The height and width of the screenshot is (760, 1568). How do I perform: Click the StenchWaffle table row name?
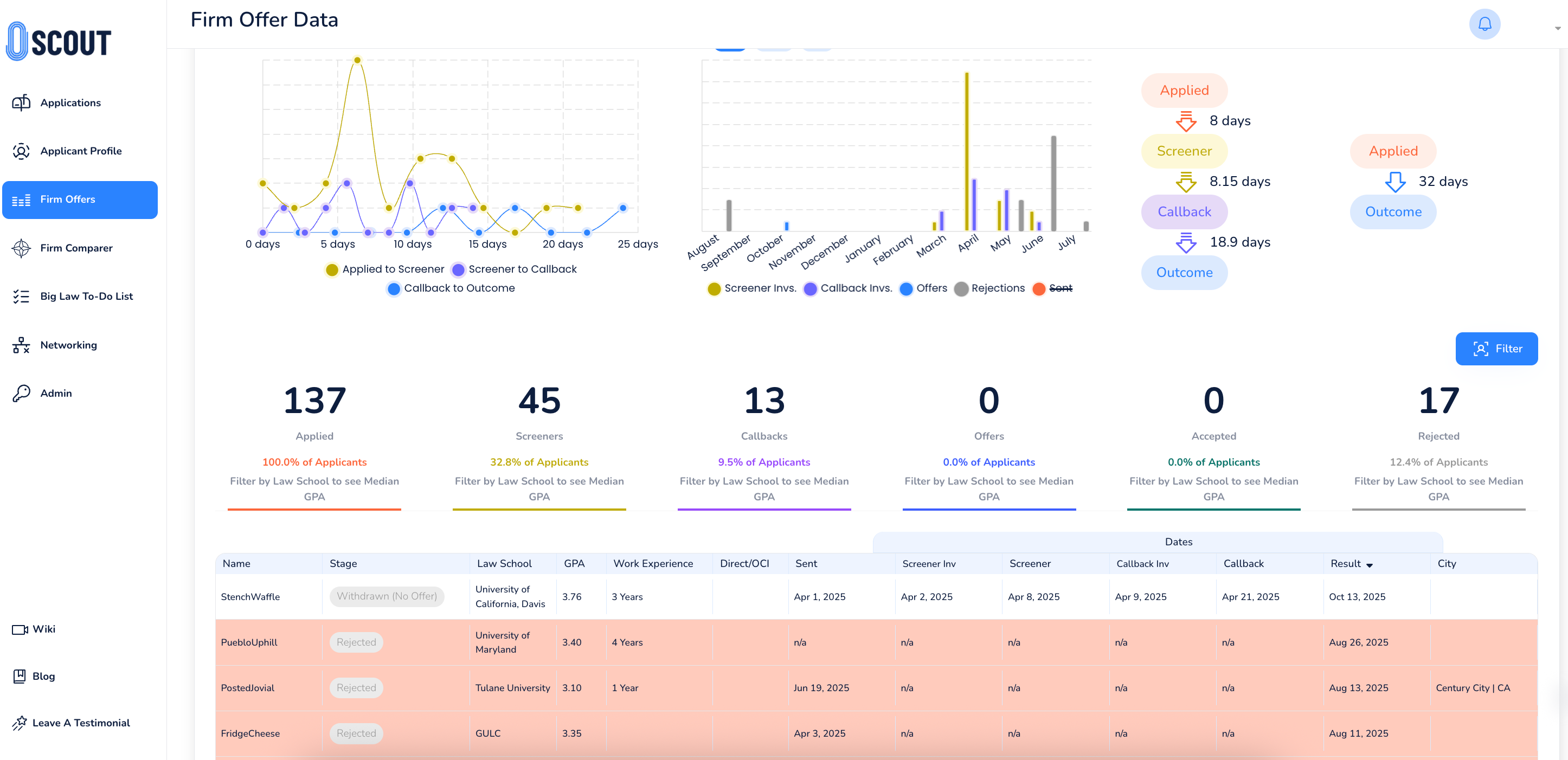pyautogui.click(x=250, y=597)
